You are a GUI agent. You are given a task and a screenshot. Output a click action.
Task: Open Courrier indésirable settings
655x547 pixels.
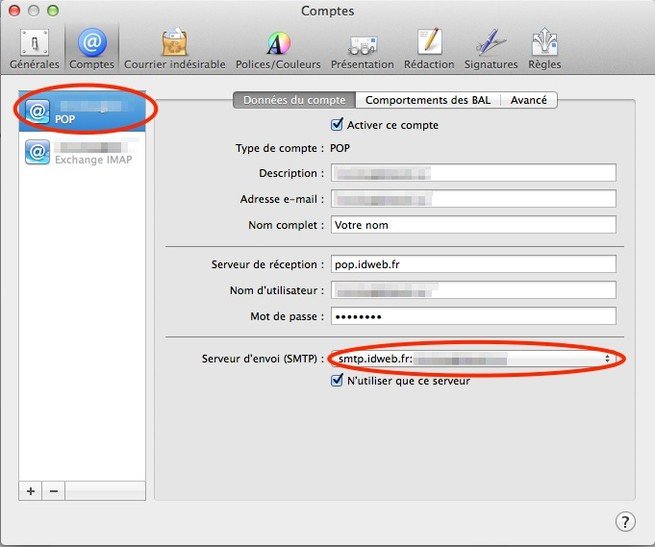pyautogui.click(x=175, y=48)
